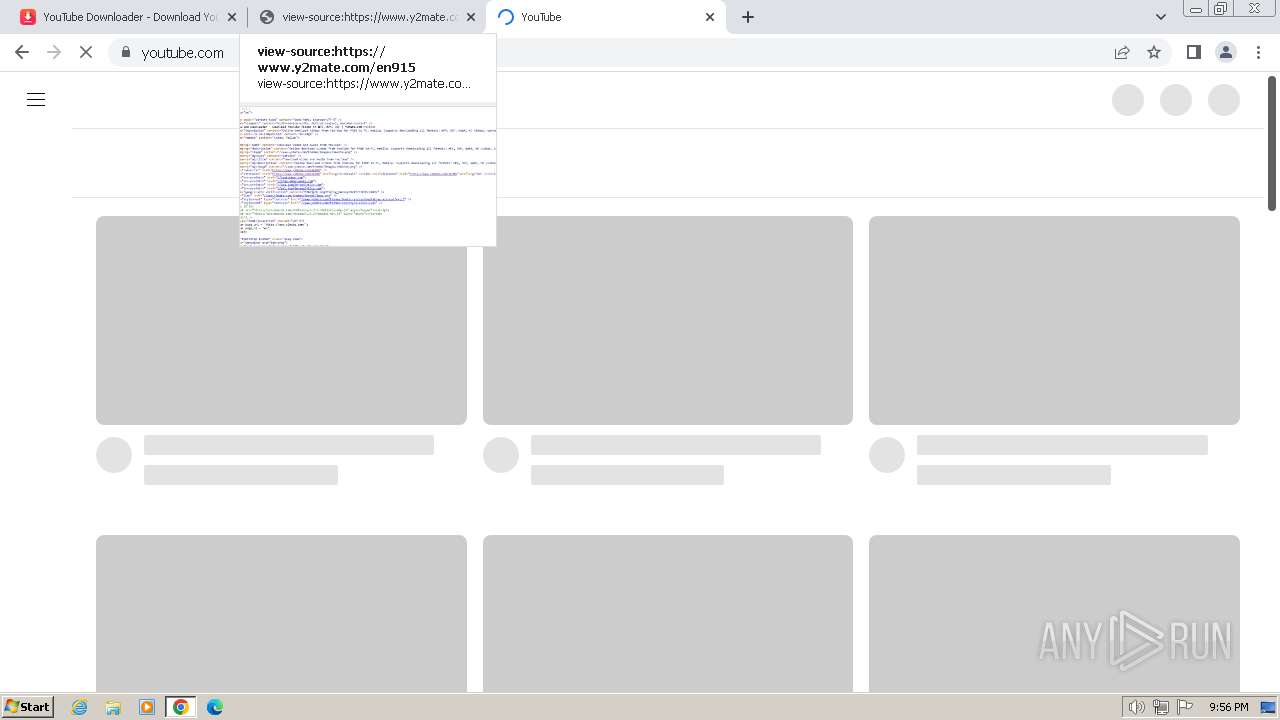Open the Chrome three-dot menu

tap(1258, 52)
